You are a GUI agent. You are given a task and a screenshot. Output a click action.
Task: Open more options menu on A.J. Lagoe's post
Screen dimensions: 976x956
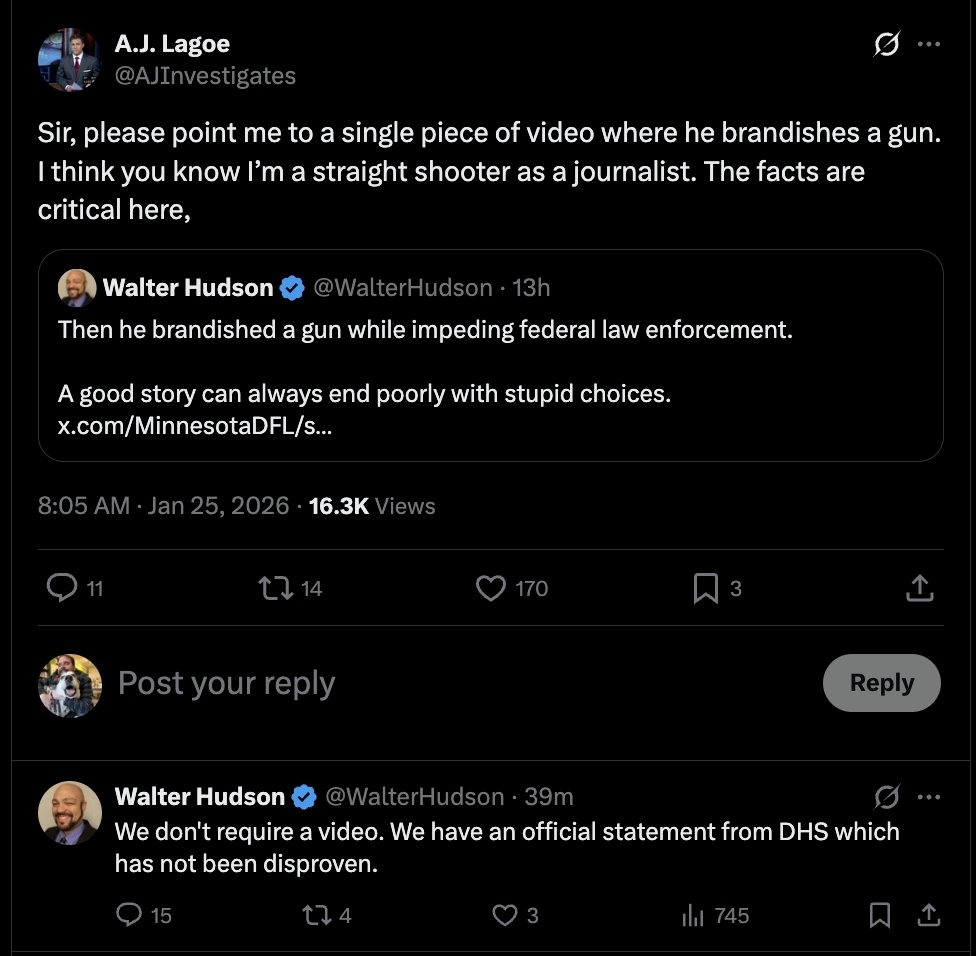click(929, 45)
